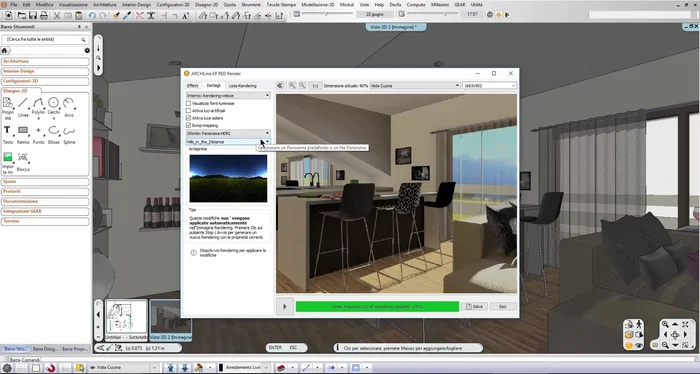The image size is (700, 374).
Task: Switch to the Lista Rendering tab
Action: point(242,86)
